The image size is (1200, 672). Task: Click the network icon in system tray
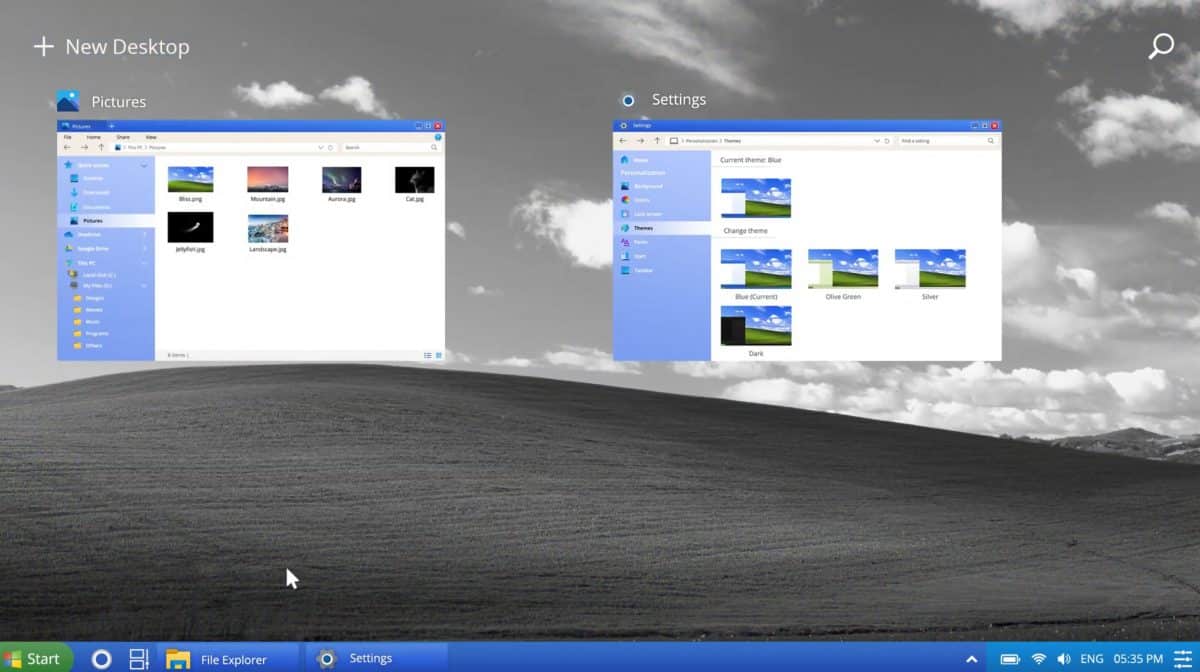1037,658
